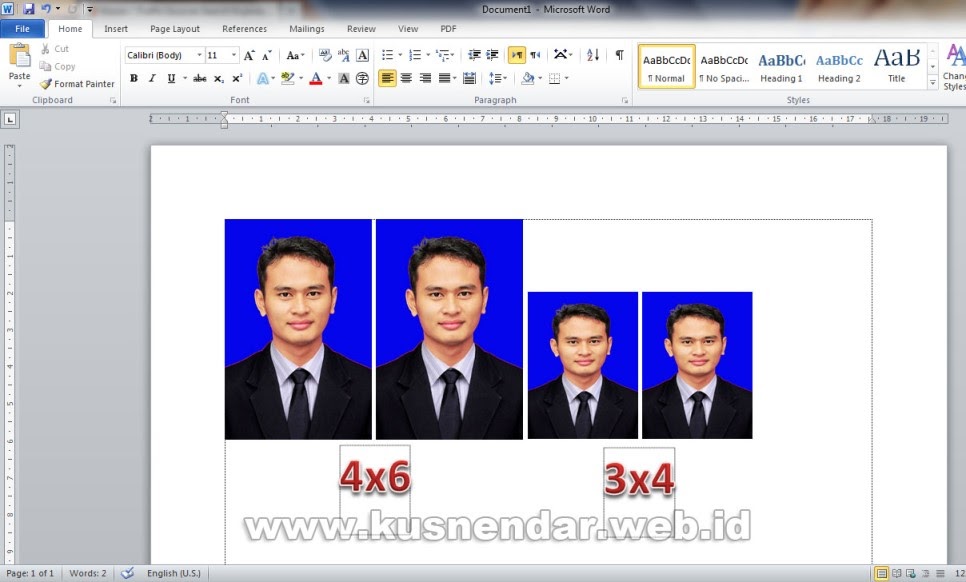Screen dimensions: 966x582
Task: Switch to the Insert tab
Action: [116, 29]
